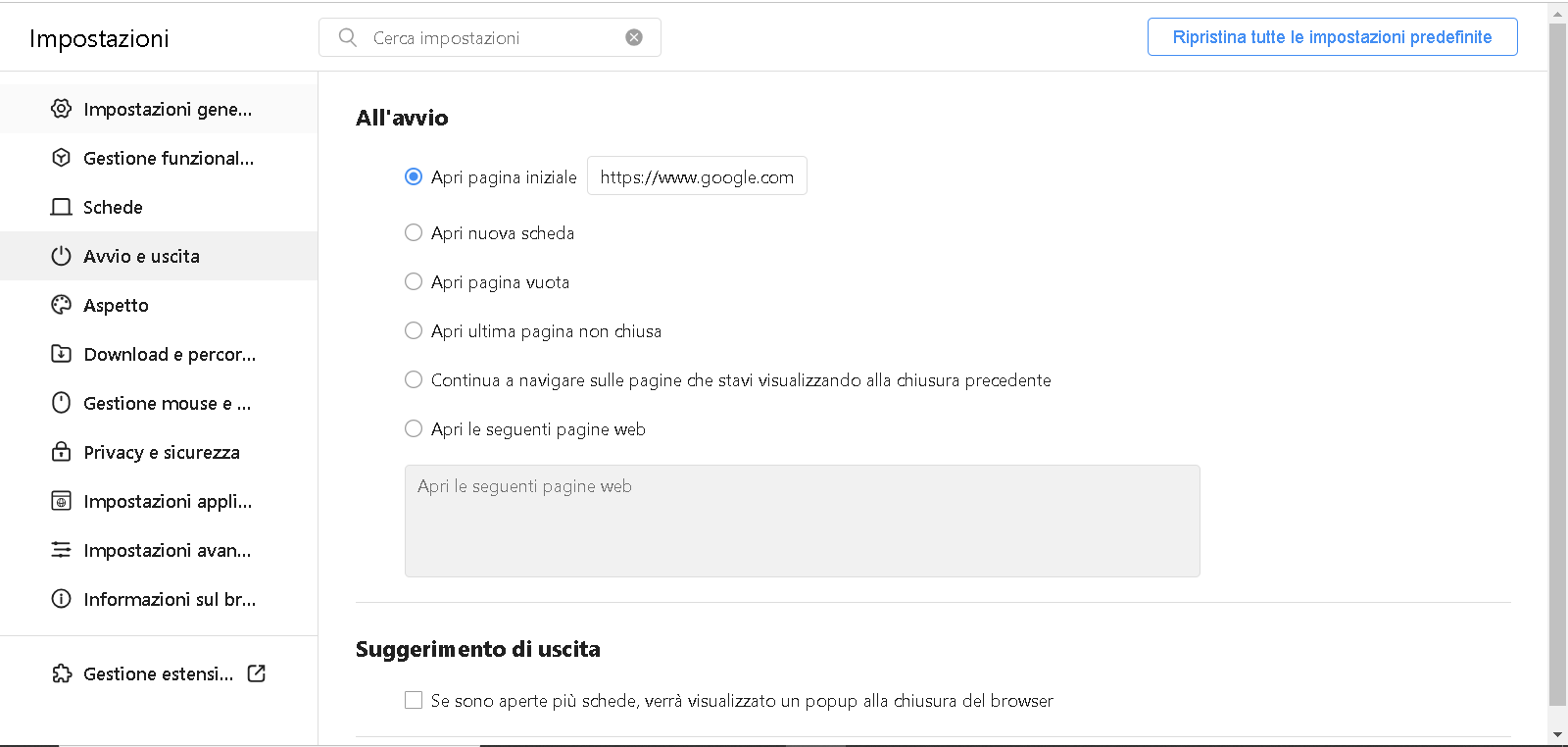This screenshot has height=747, width=1568.
Task: Click the palette icon for Aspetto
Action: coord(61,305)
